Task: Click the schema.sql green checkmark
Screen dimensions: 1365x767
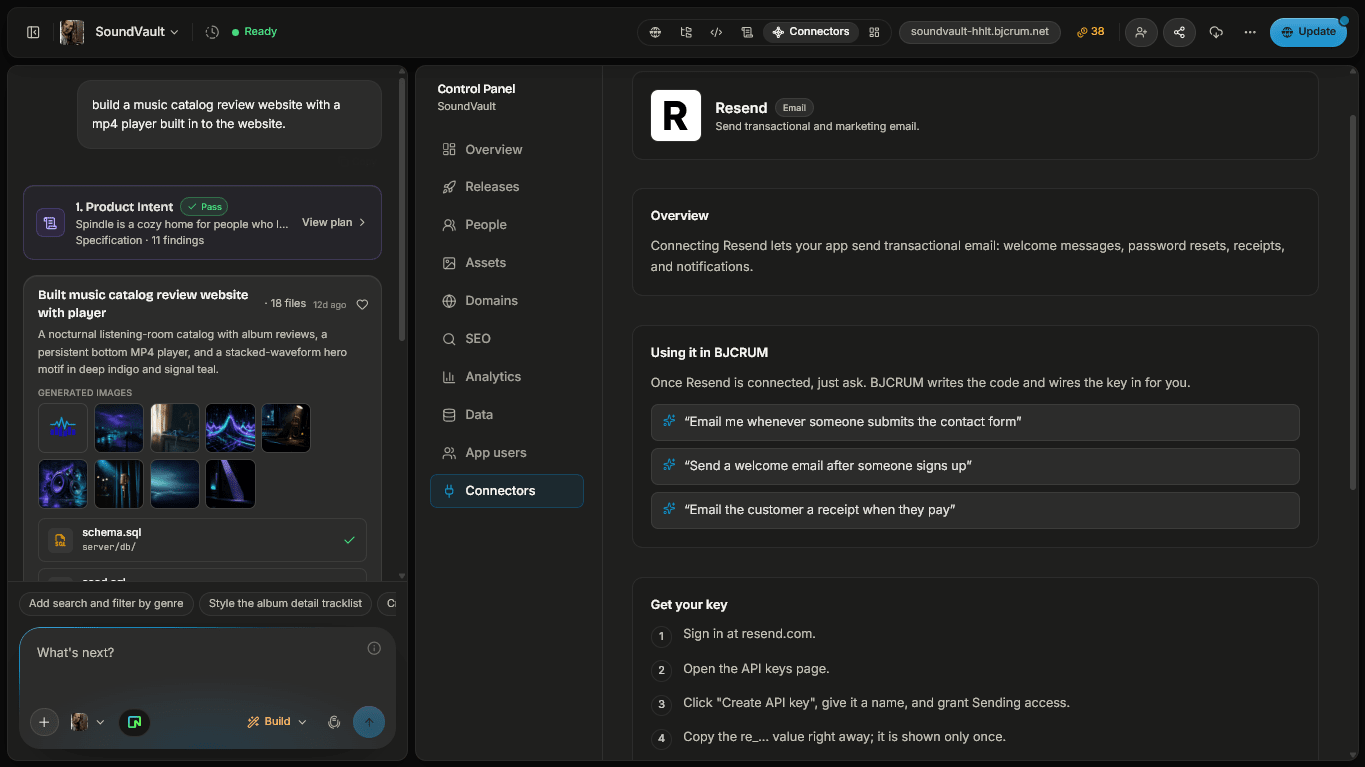Action: pyautogui.click(x=349, y=540)
